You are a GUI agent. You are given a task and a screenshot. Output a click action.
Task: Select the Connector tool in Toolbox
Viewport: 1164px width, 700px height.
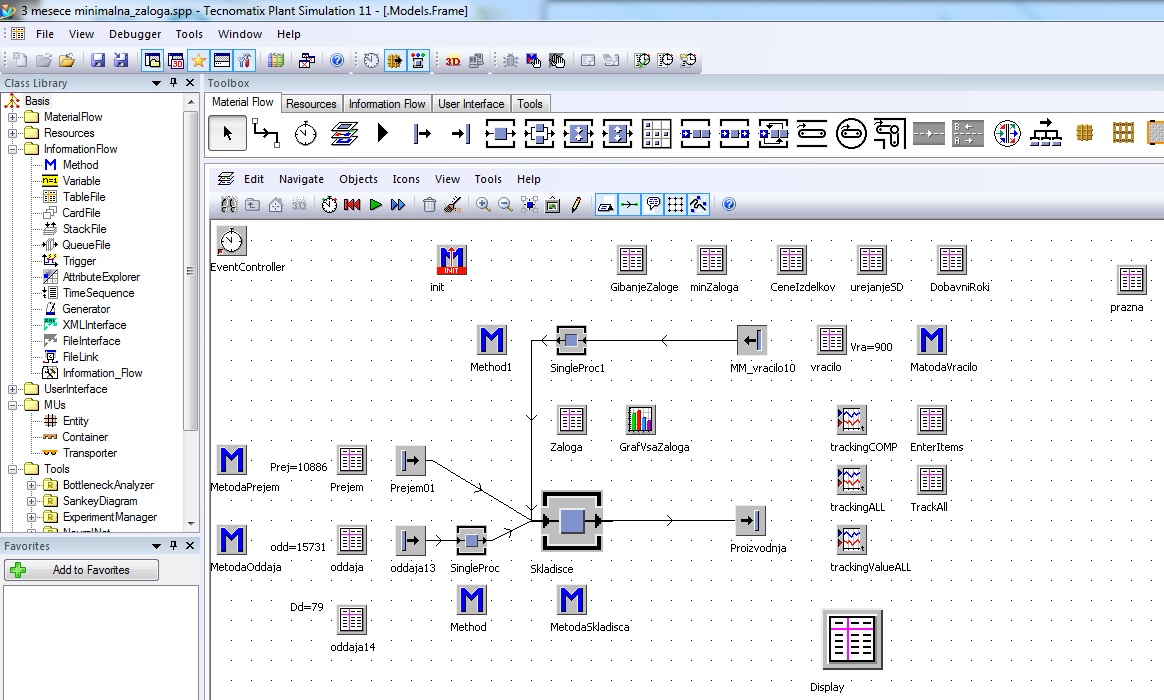coord(266,132)
